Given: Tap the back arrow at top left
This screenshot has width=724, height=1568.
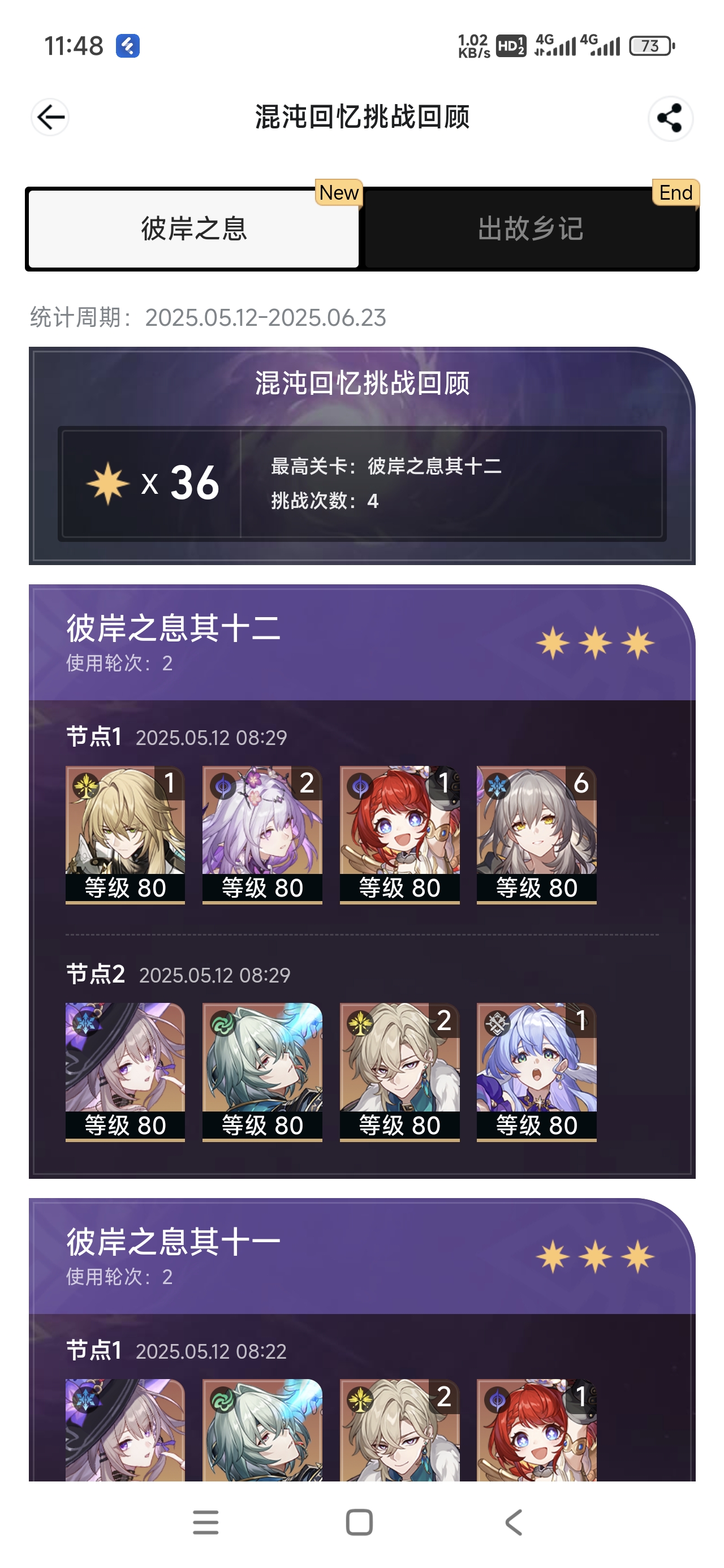Looking at the screenshot, I should pyautogui.click(x=50, y=117).
